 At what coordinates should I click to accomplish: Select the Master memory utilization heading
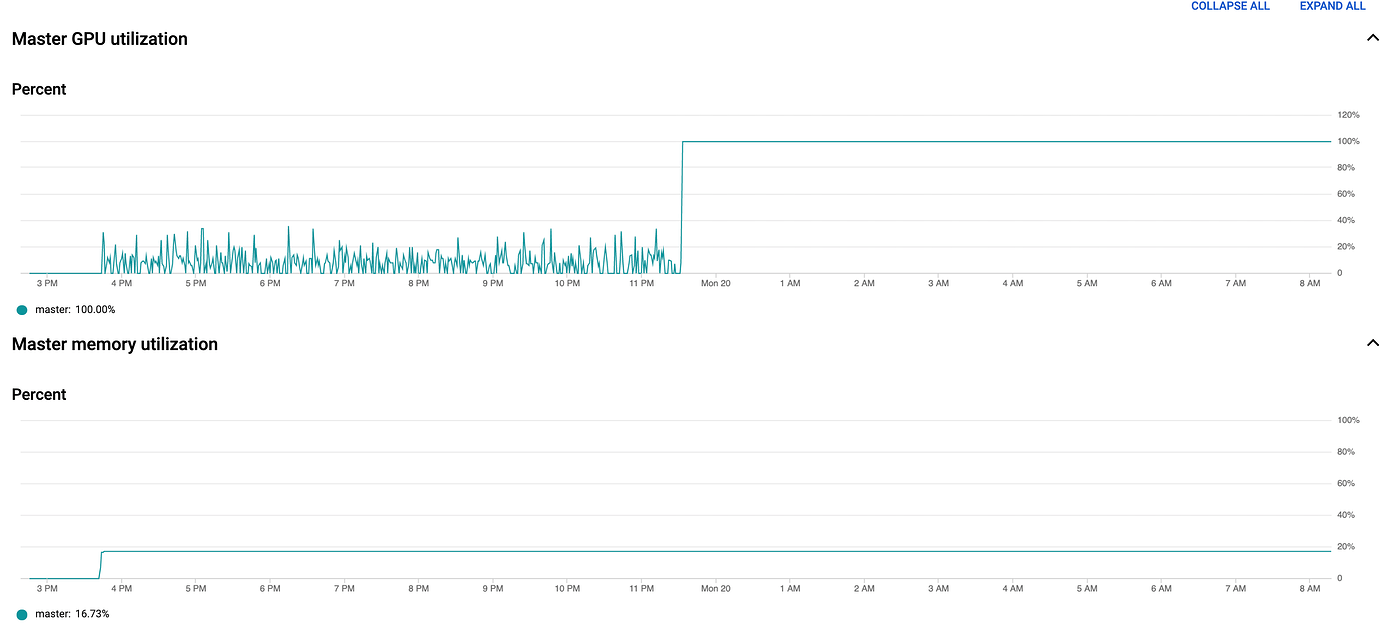click(x=115, y=344)
